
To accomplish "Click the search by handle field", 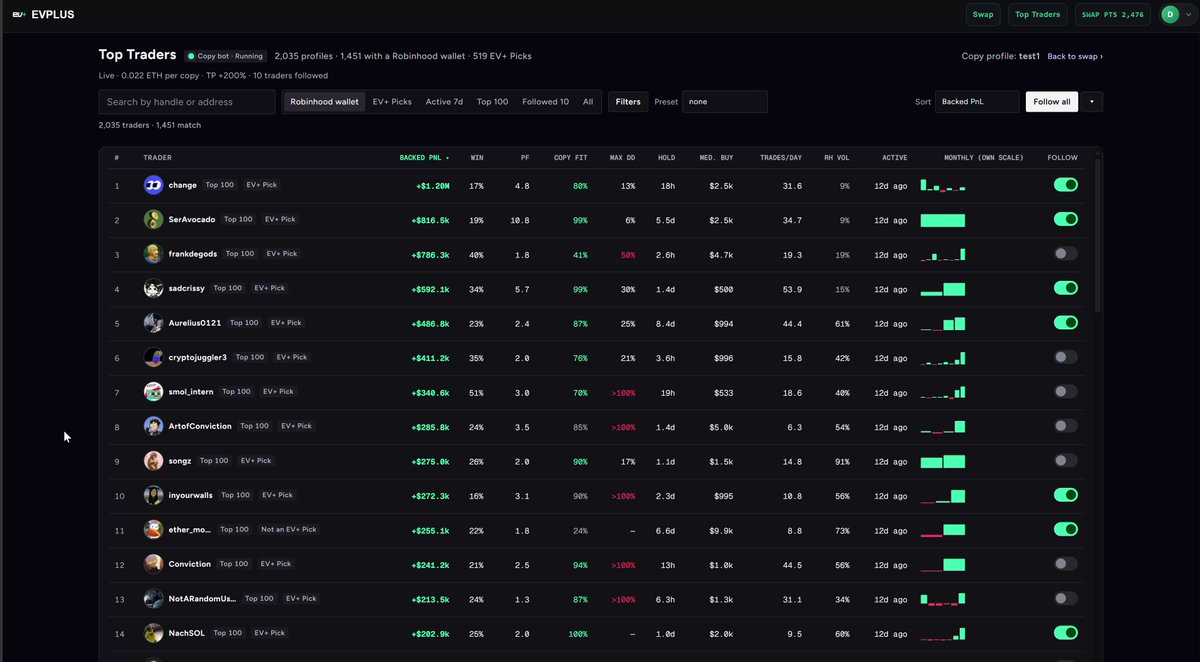I will [187, 102].
